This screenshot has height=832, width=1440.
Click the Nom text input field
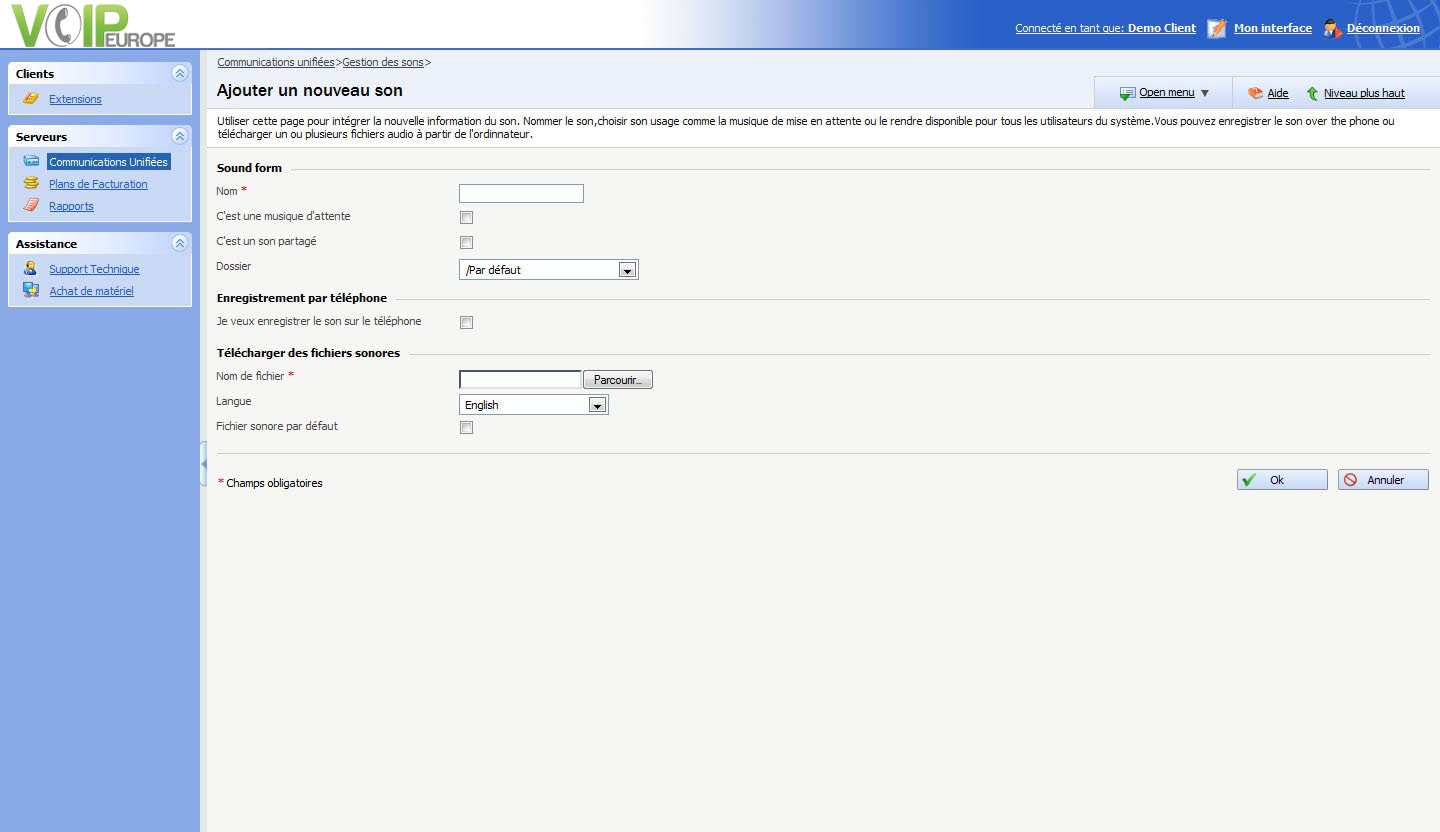pyautogui.click(x=521, y=194)
